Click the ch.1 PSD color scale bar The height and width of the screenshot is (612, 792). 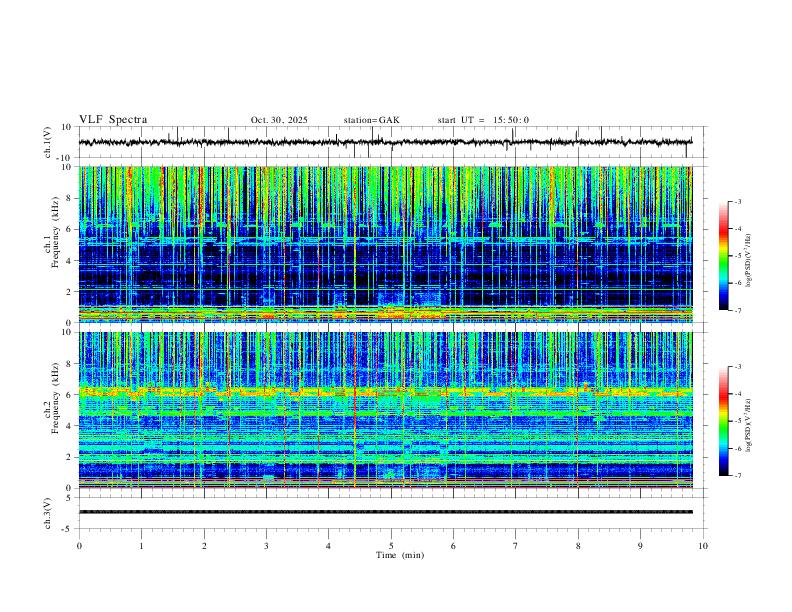pos(723,256)
